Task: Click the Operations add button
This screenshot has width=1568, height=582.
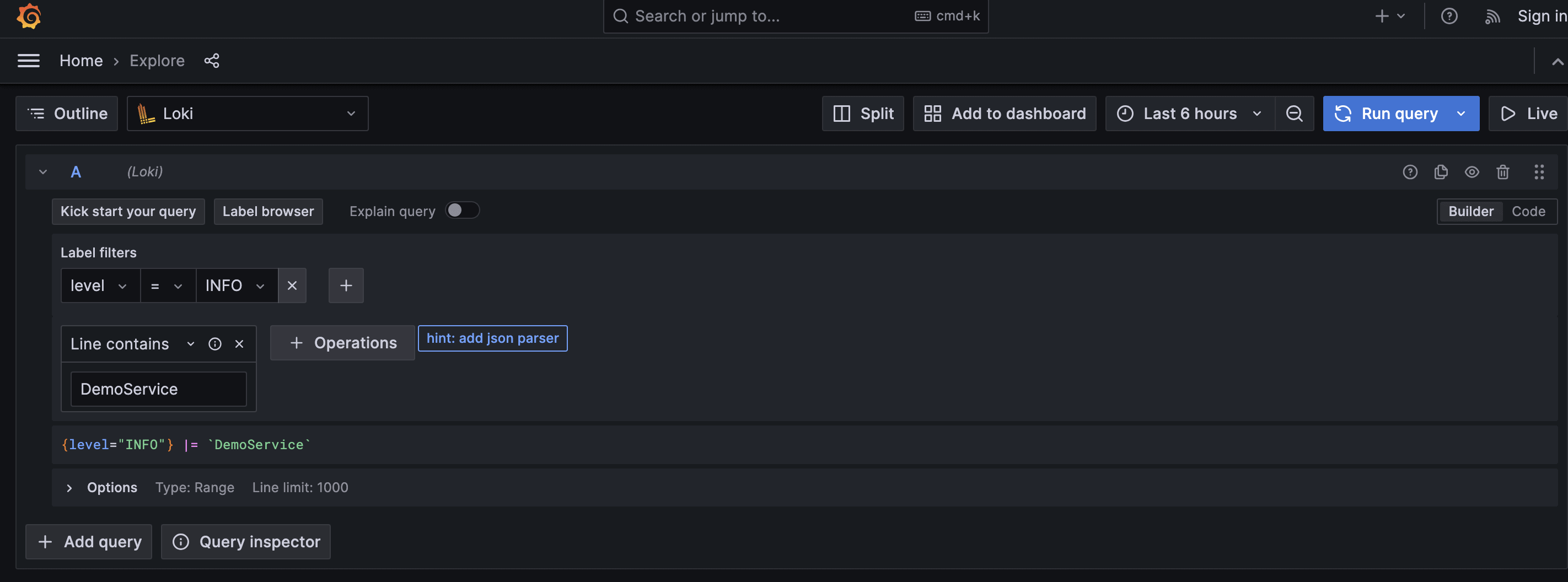Action: pos(342,343)
